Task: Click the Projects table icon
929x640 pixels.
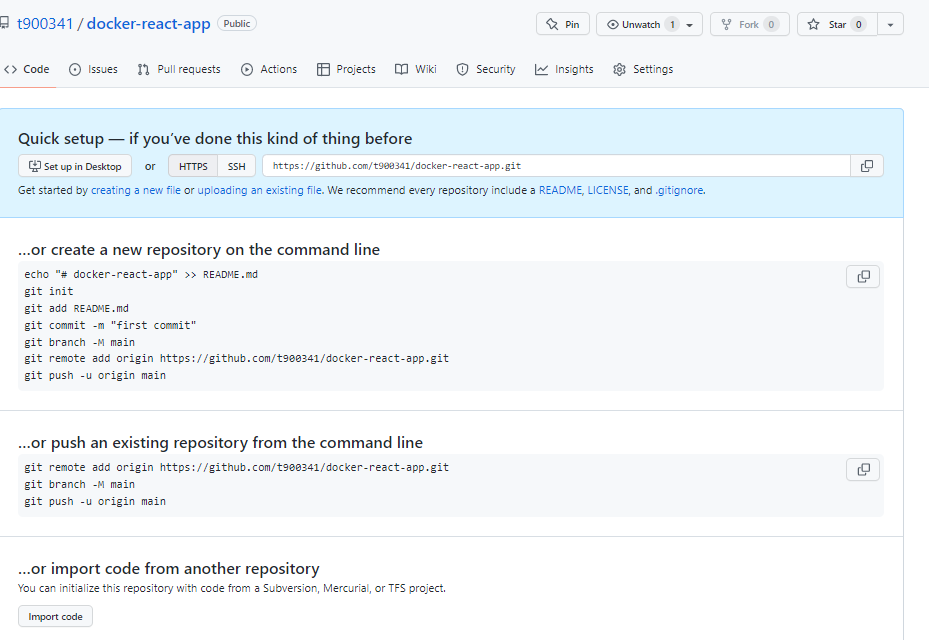Action: pyautogui.click(x=323, y=69)
